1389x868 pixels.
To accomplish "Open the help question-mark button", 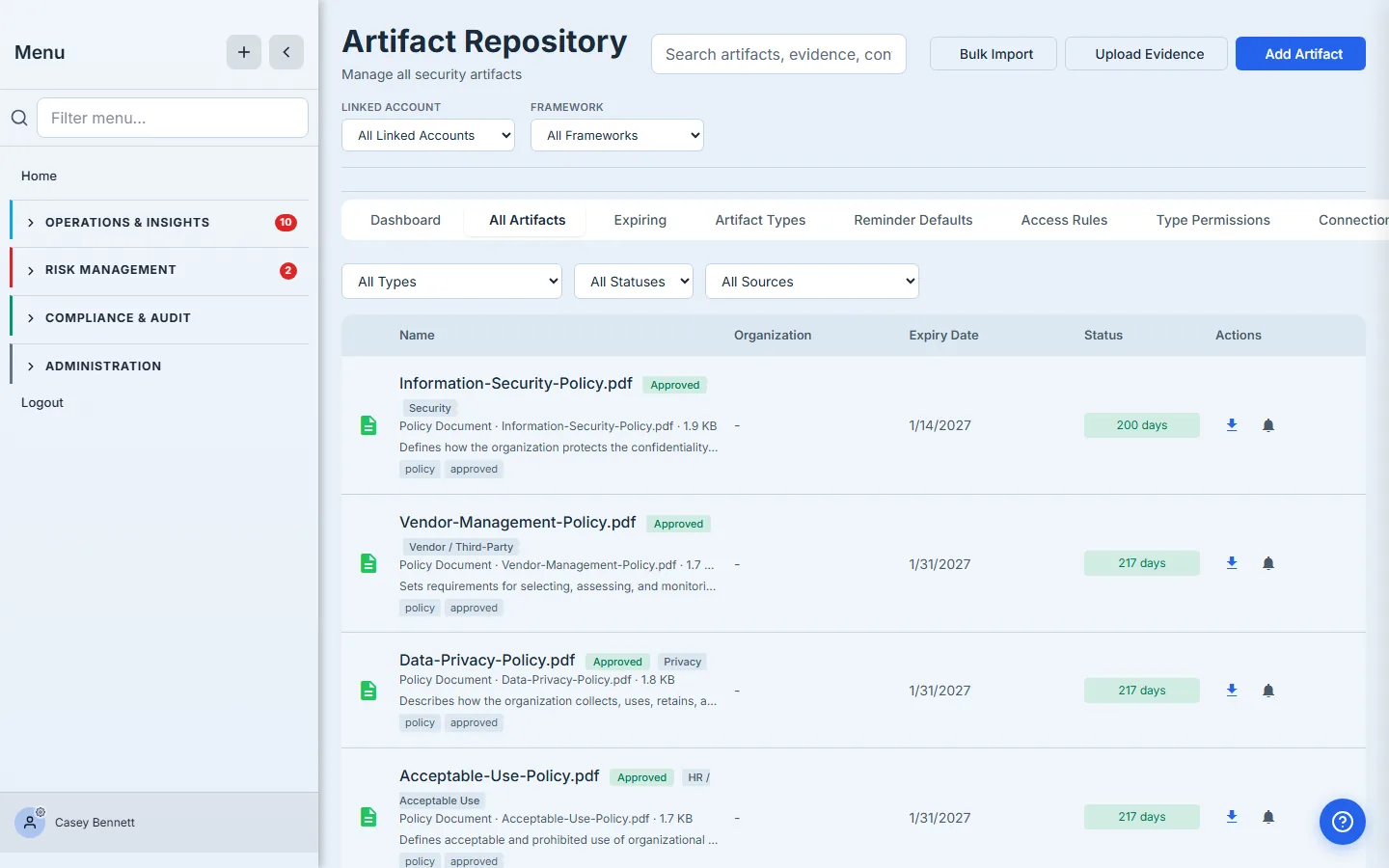I will tap(1343, 822).
